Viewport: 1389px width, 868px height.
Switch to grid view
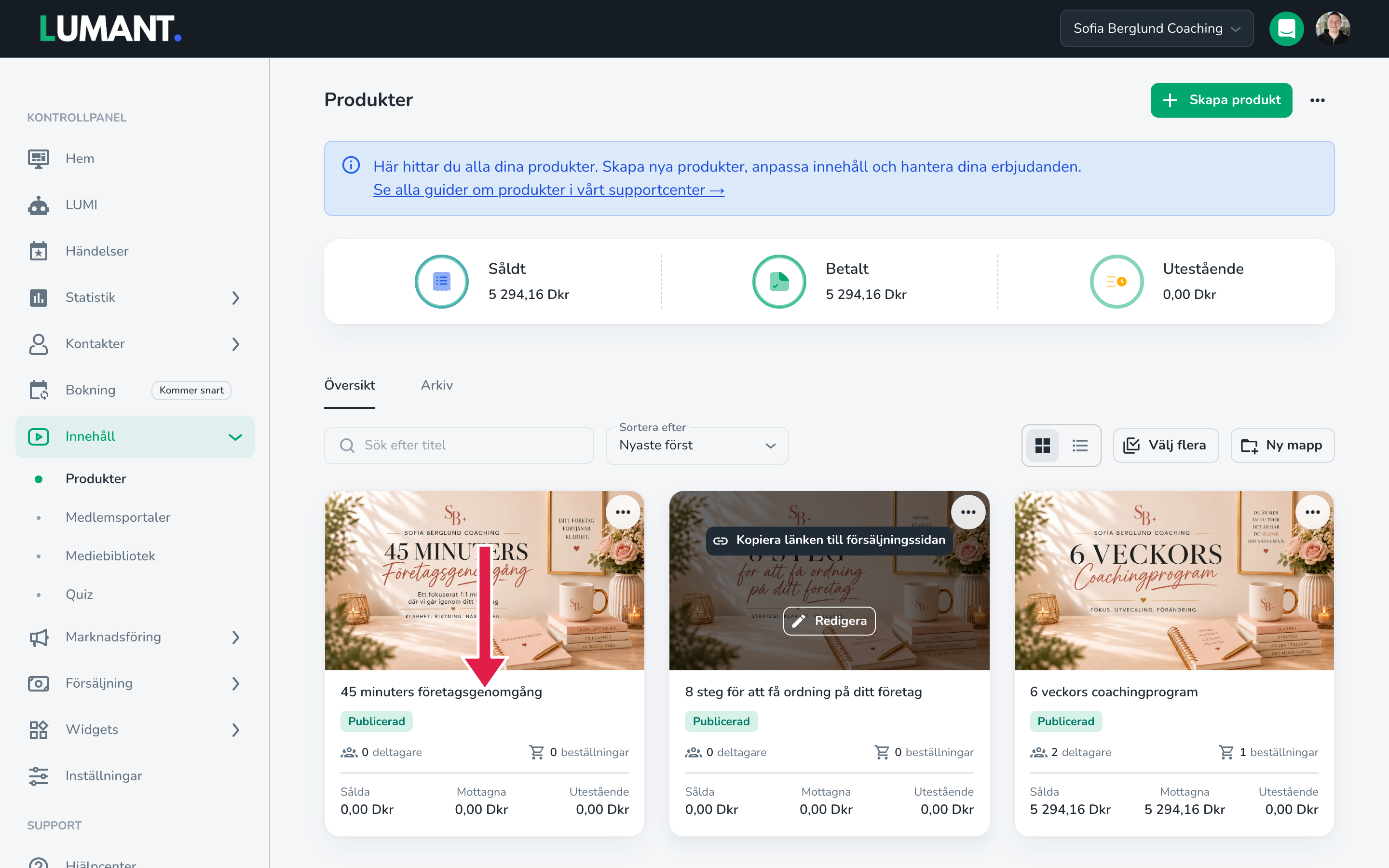1042,446
